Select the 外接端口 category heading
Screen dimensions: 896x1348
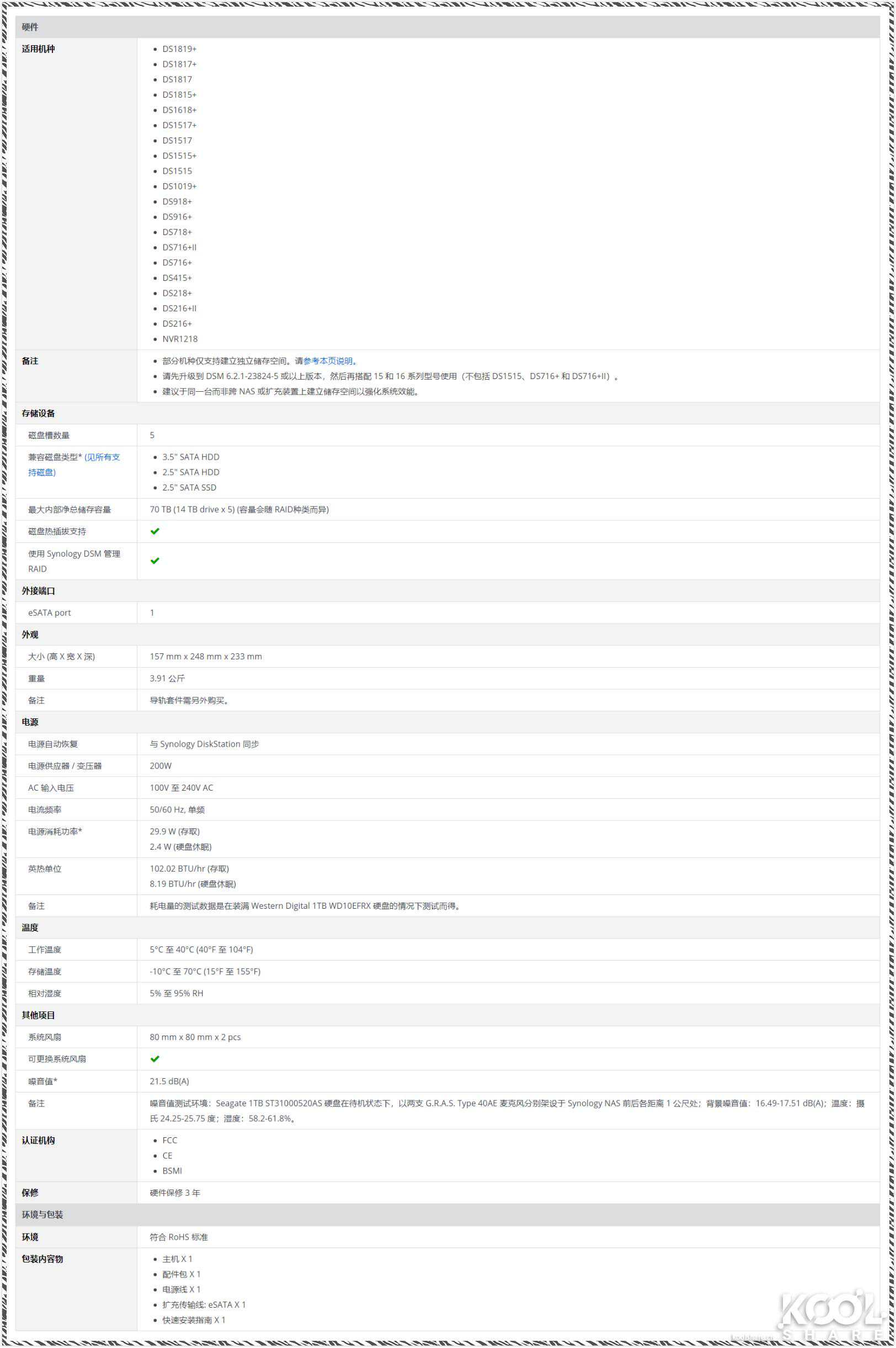(x=38, y=591)
